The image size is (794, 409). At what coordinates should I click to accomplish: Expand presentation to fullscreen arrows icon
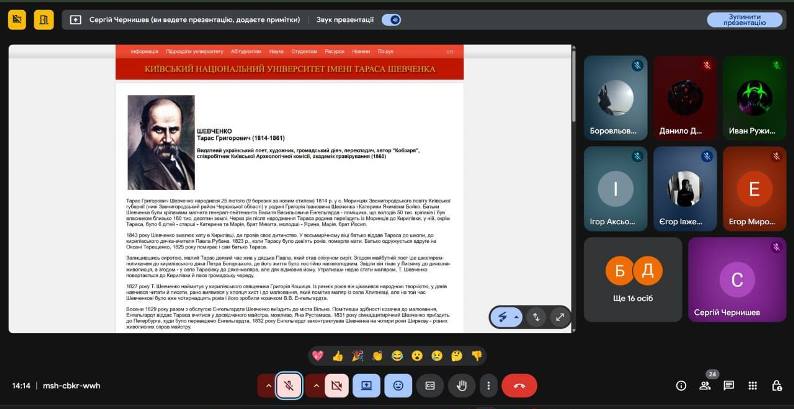[560, 317]
